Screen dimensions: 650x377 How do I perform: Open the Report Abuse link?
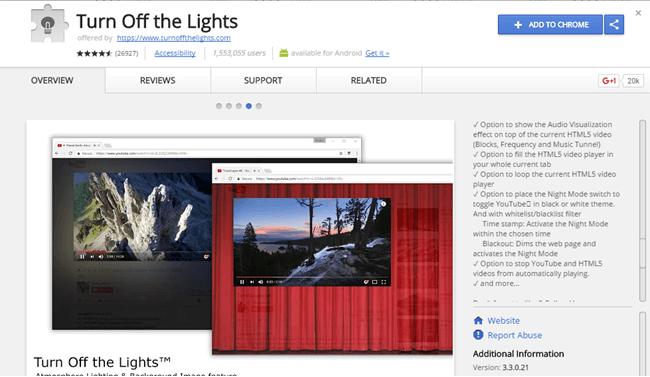pyautogui.click(x=514, y=335)
